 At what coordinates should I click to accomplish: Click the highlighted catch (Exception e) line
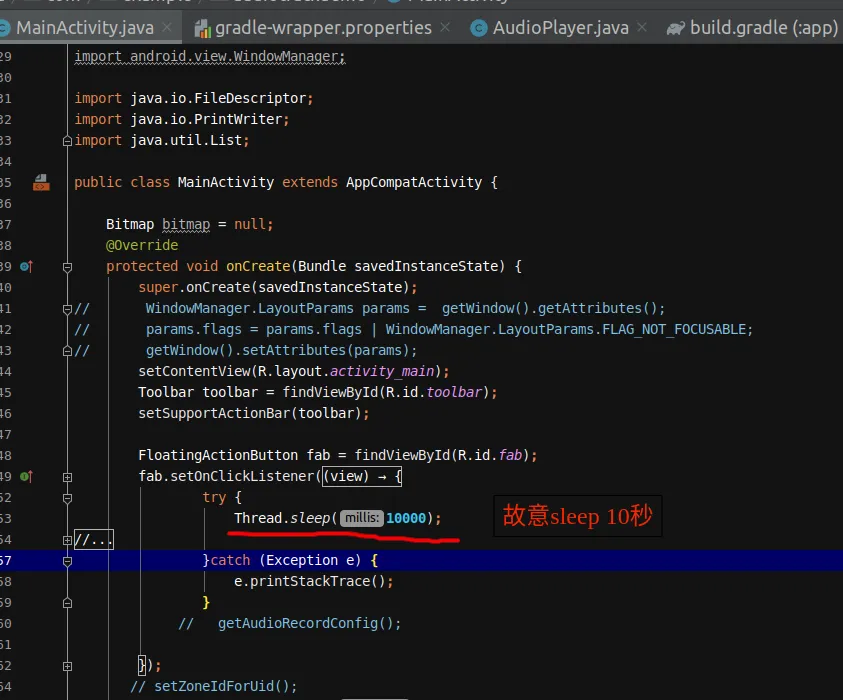422,560
